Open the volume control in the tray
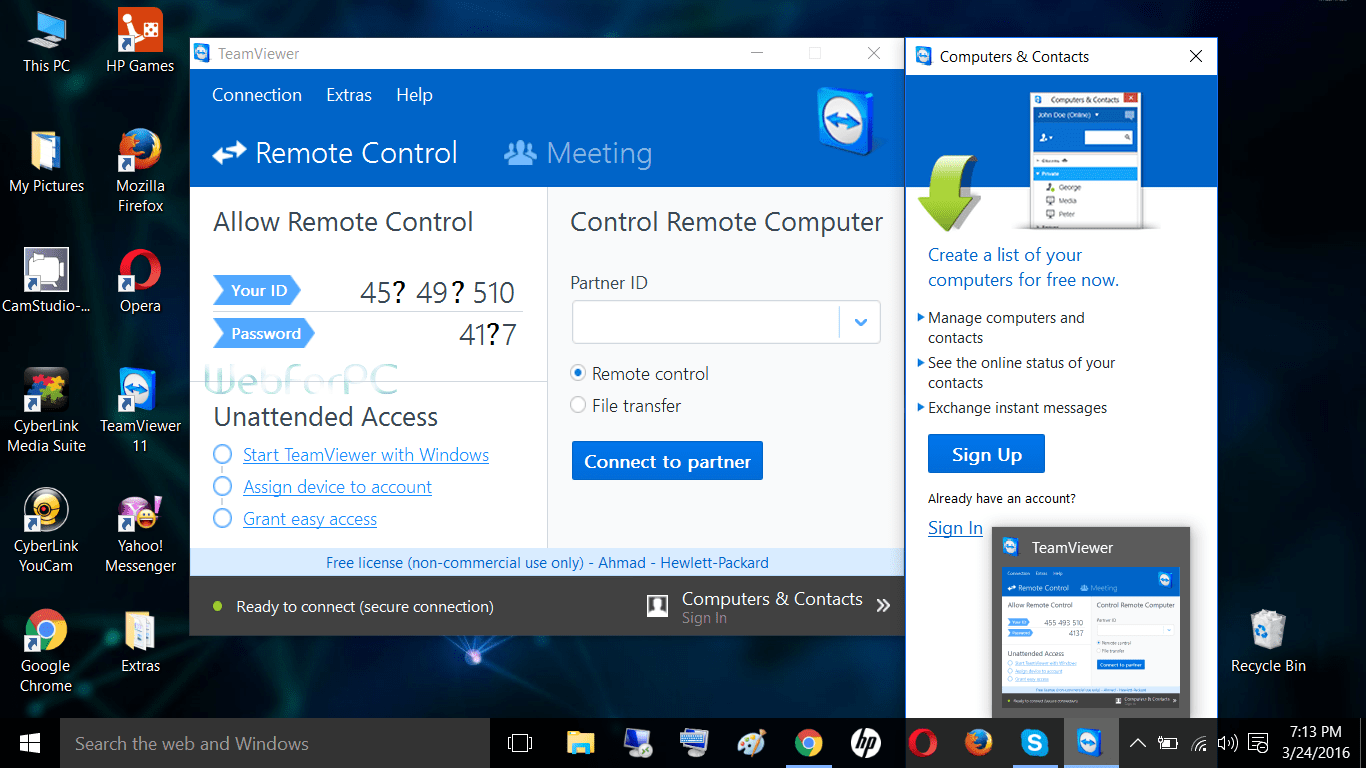The image size is (1366, 768). pos(1228,743)
